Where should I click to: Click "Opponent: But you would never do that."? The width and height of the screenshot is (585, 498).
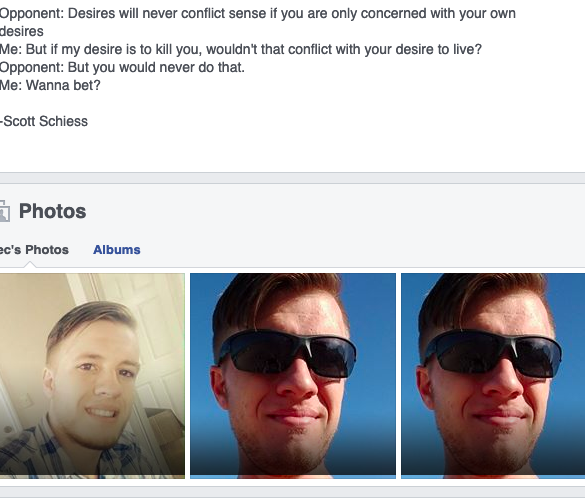point(122,68)
